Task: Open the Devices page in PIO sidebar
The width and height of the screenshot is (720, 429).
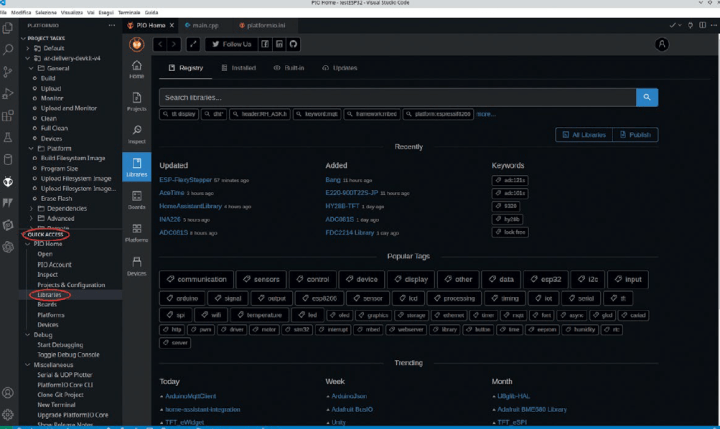Action: [137, 268]
